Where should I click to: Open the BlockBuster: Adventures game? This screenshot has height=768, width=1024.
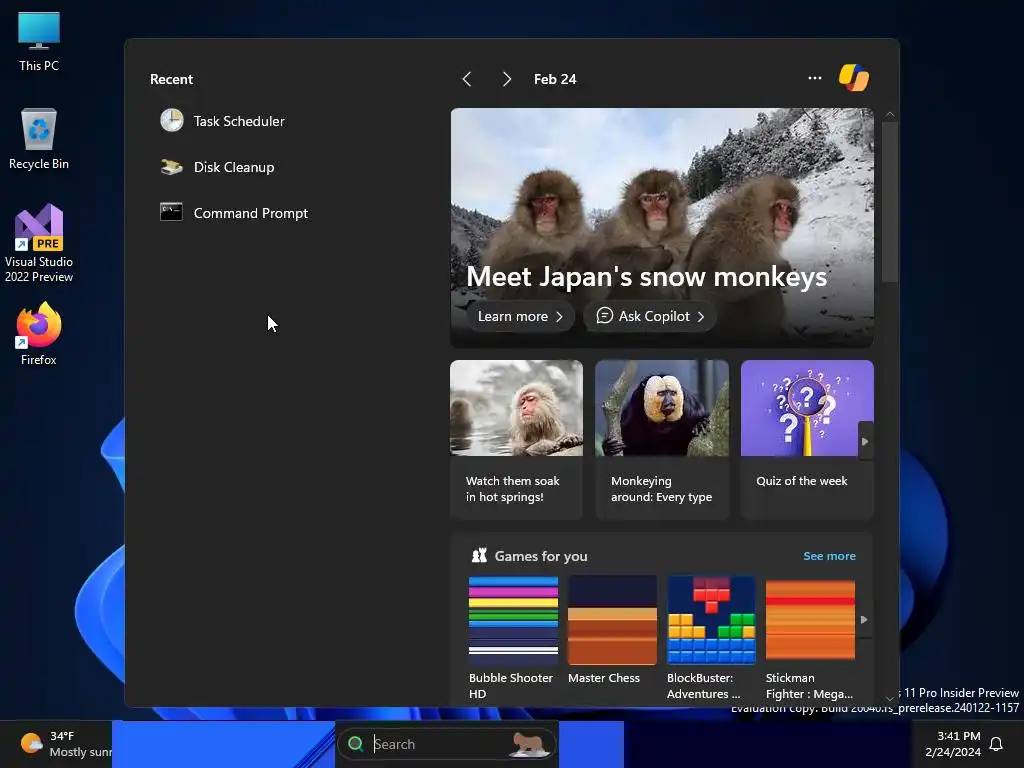711,638
